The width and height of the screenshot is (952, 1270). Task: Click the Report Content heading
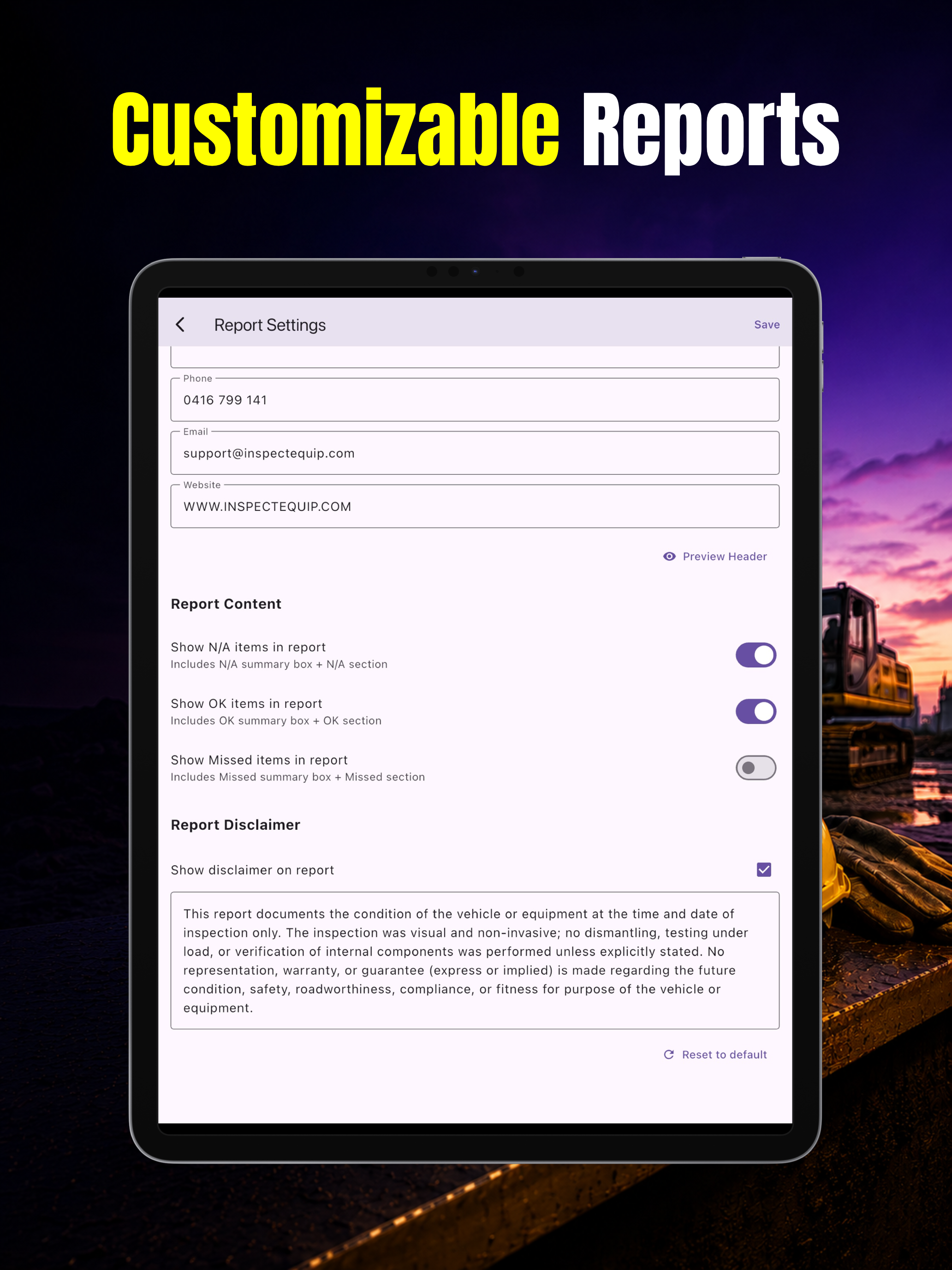pyautogui.click(x=226, y=604)
